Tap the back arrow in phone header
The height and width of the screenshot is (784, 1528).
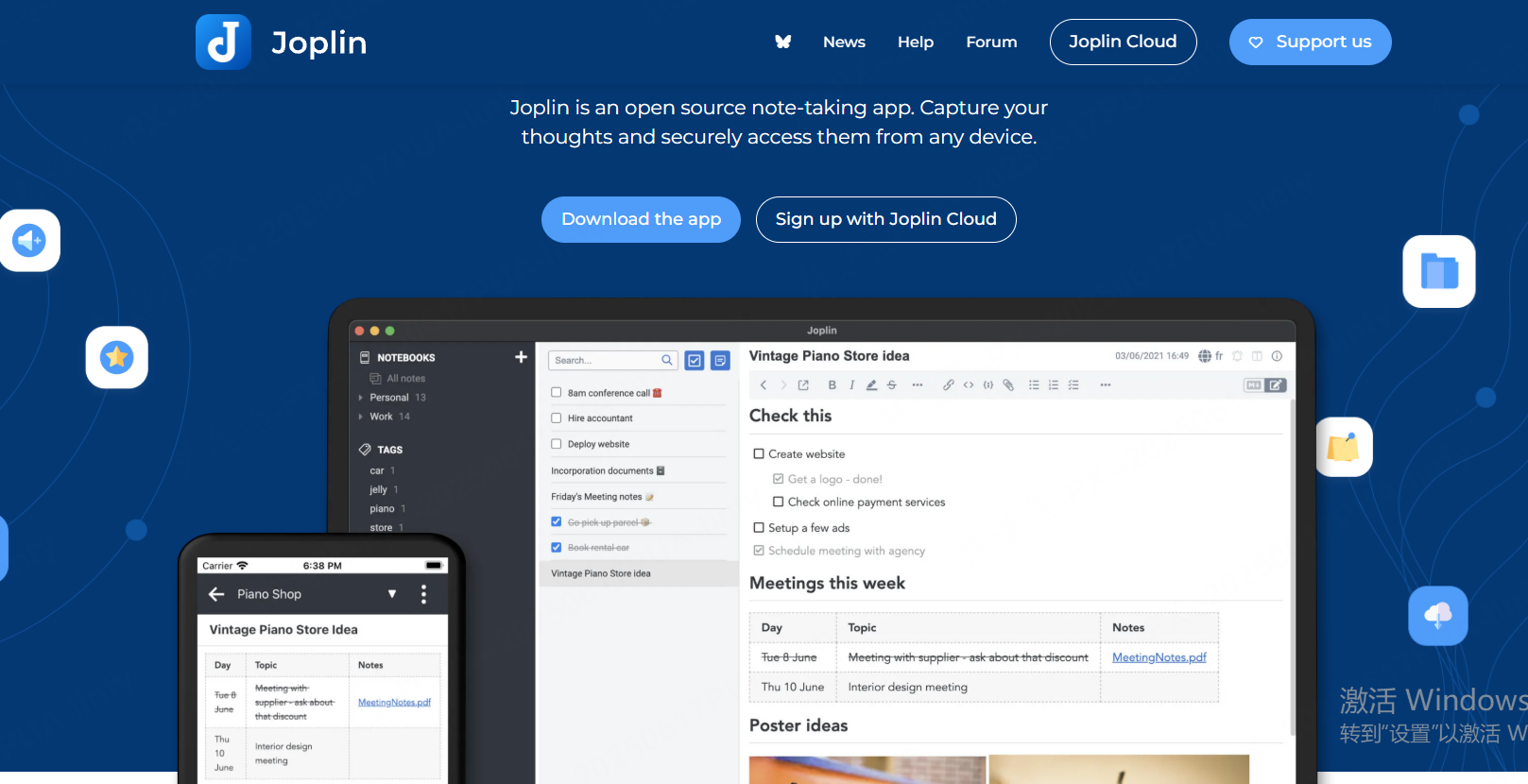click(216, 594)
